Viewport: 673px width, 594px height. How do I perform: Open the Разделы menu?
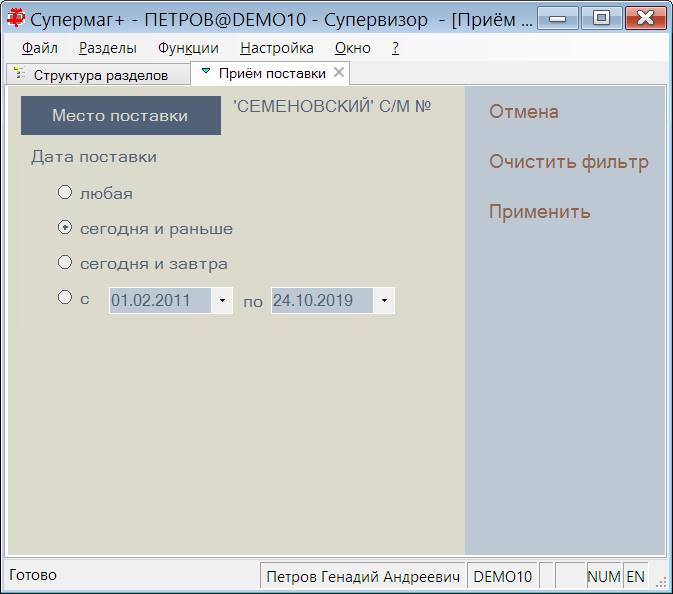[108, 48]
